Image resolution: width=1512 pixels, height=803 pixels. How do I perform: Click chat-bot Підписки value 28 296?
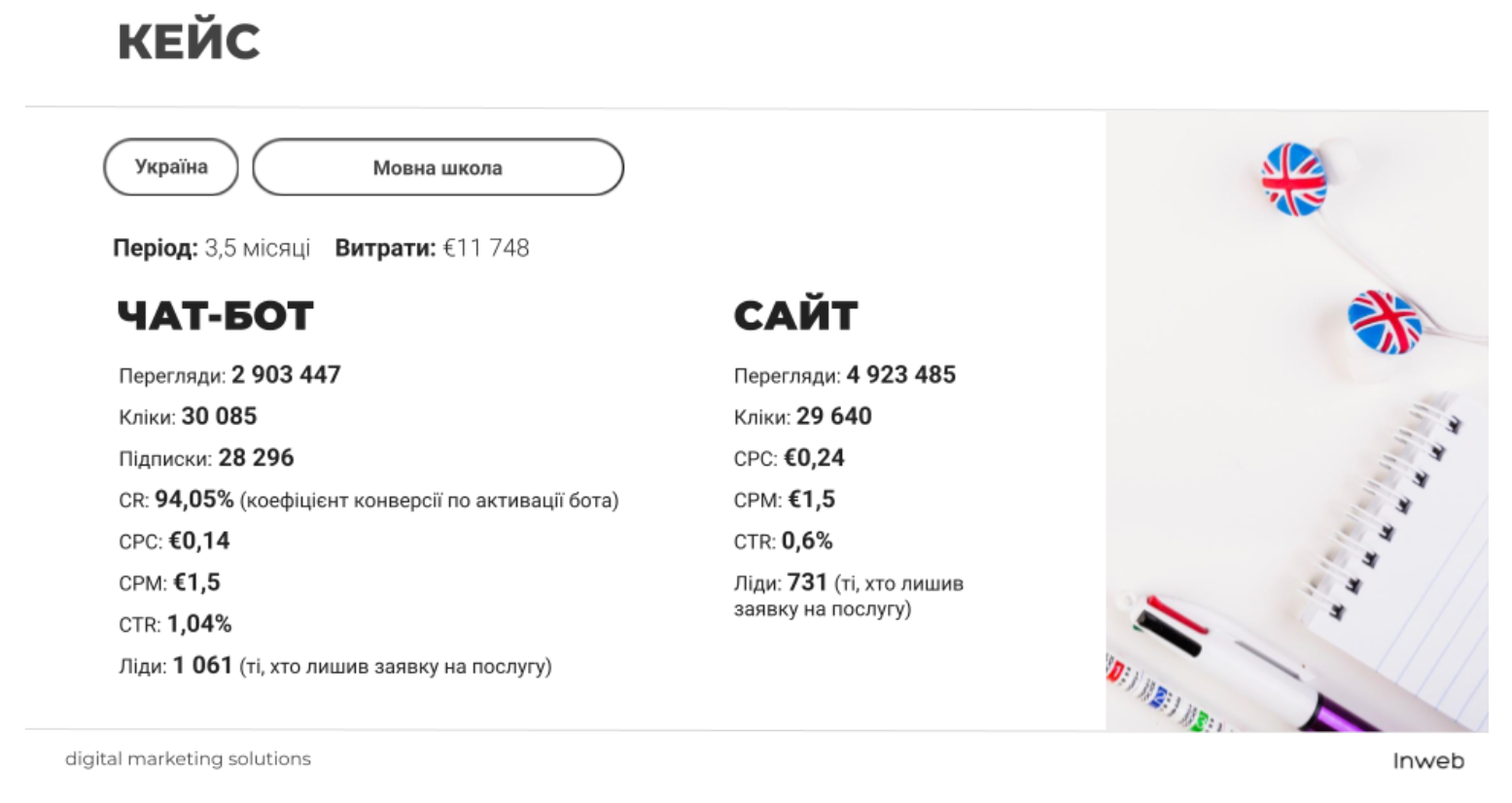click(256, 458)
